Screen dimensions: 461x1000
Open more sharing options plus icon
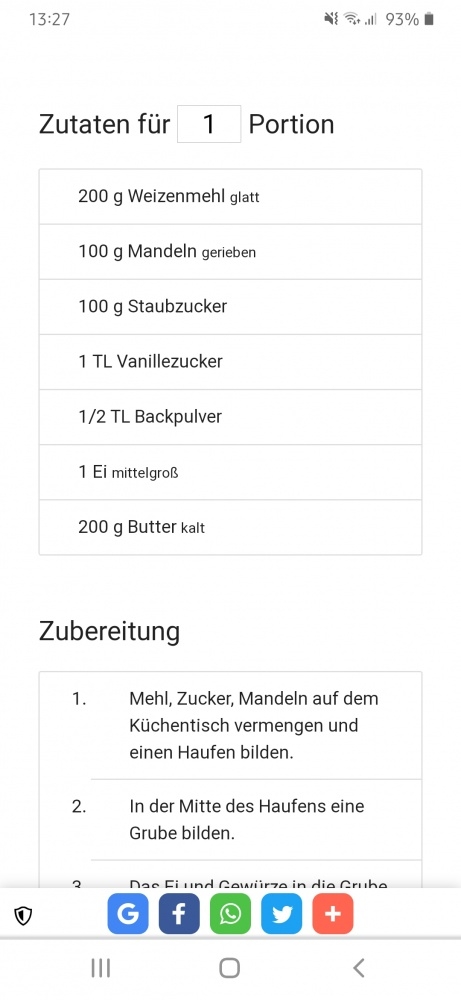[x=333, y=914]
